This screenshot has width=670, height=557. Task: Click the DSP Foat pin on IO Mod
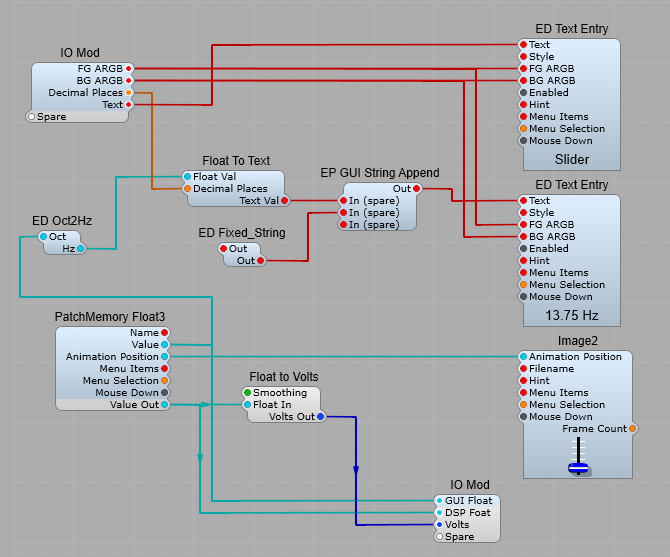click(x=438, y=512)
